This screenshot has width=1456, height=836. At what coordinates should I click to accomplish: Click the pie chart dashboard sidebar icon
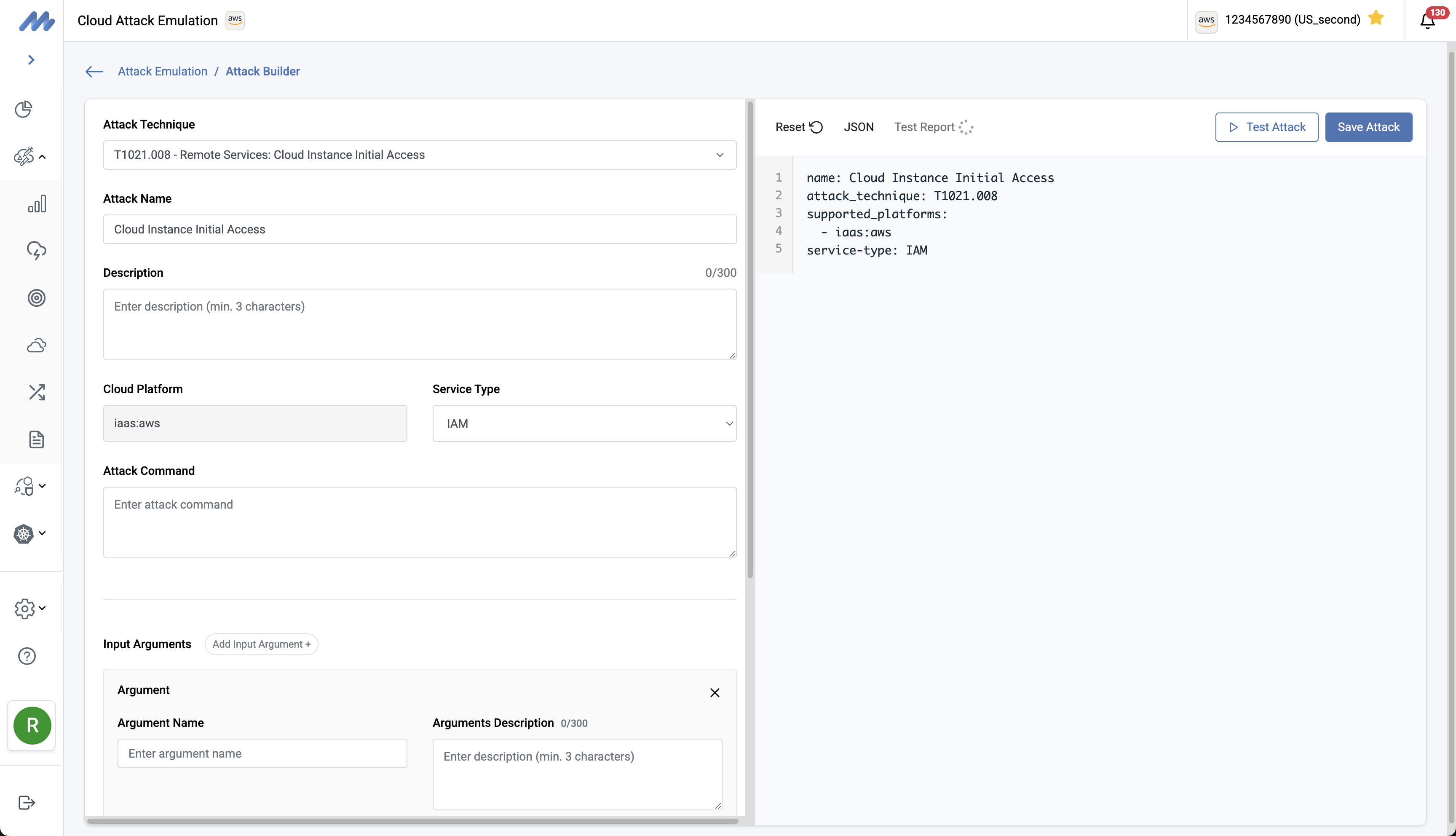[24, 109]
